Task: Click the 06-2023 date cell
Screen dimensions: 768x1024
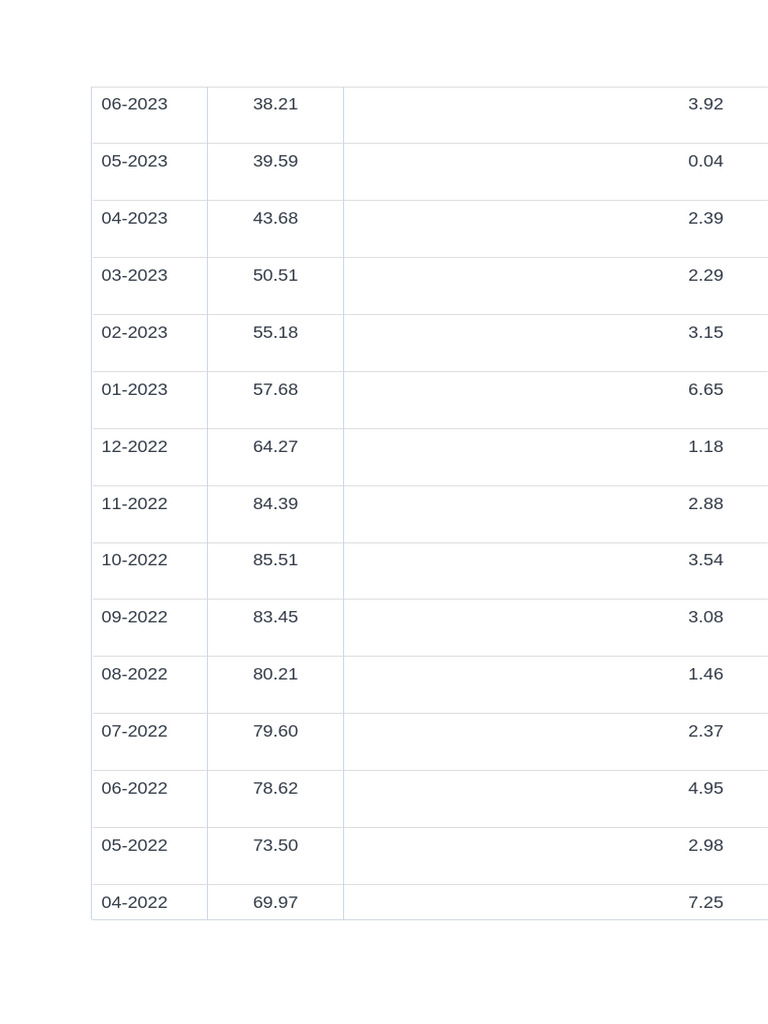Action: 135,104
